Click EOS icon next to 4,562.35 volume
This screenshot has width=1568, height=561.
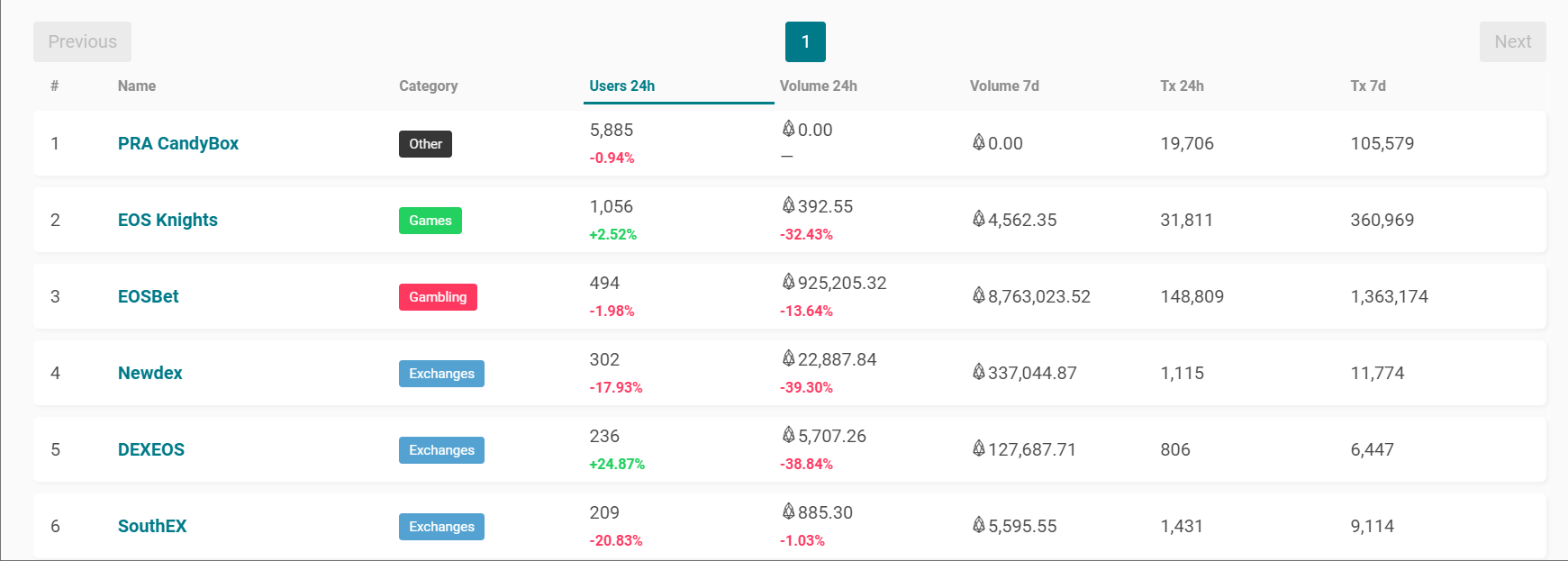click(978, 219)
